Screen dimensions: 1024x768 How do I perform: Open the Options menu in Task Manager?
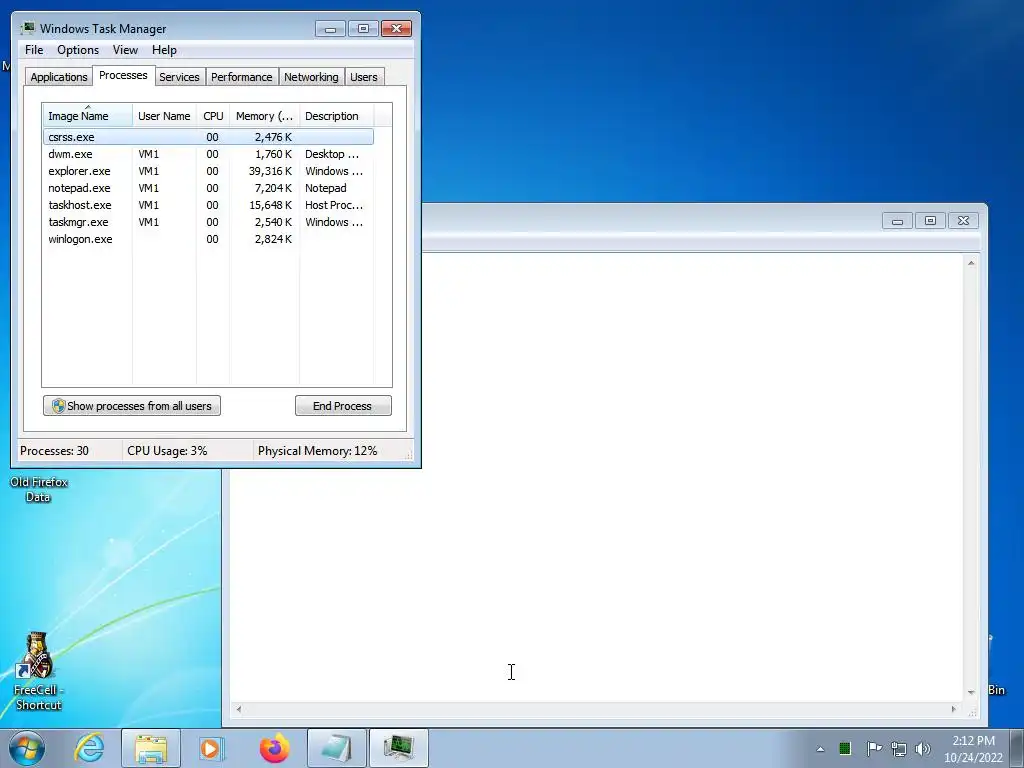tap(78, 50)
